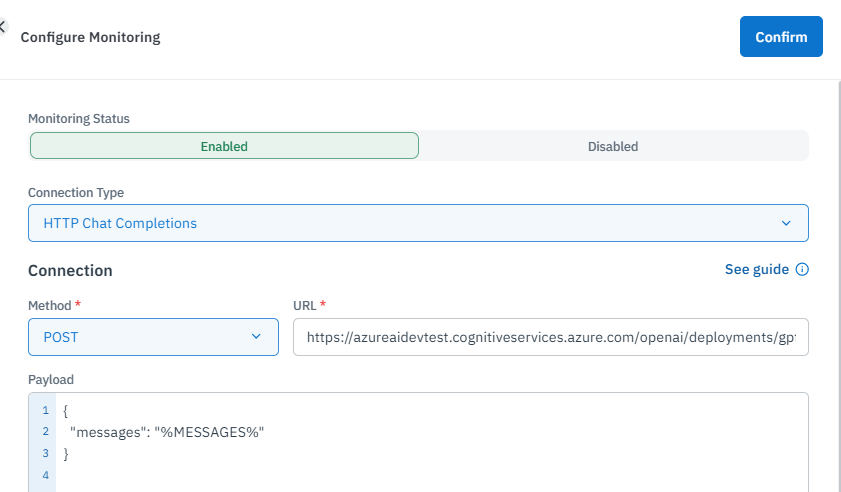
Task: Click line number 4 in the Payload gutter
Action: 46,476
